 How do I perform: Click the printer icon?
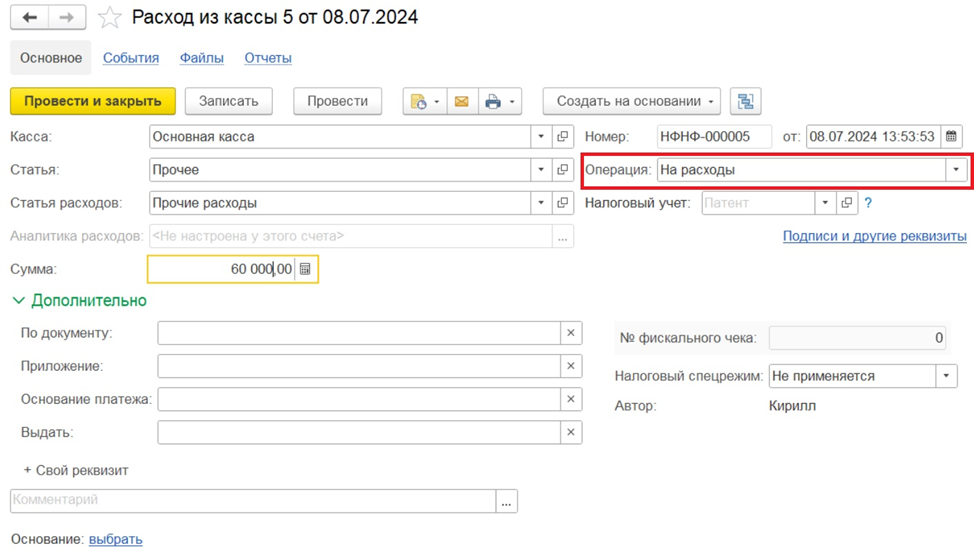tap(492, 101)
